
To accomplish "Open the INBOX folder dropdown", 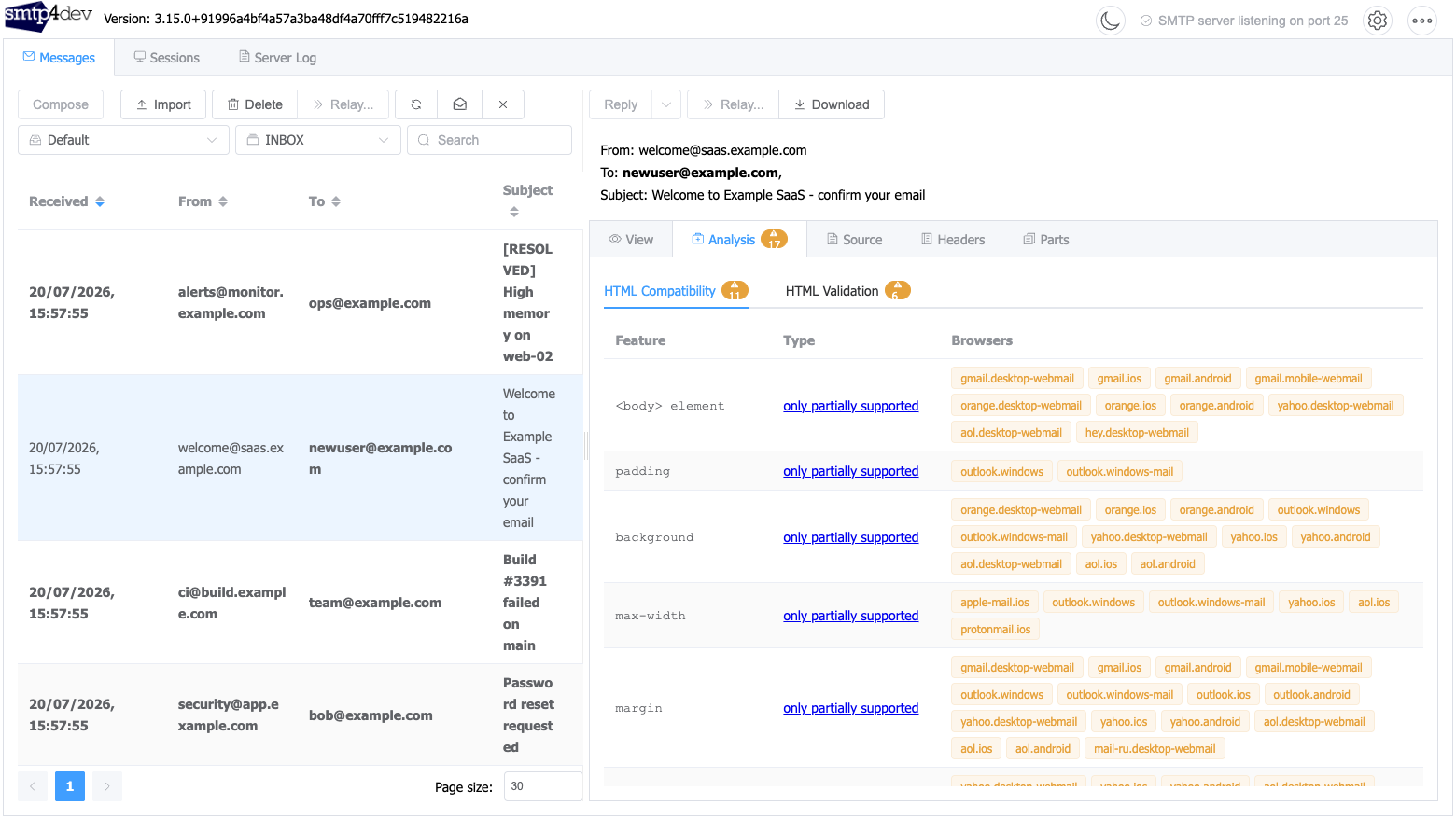I will [317, 140].
